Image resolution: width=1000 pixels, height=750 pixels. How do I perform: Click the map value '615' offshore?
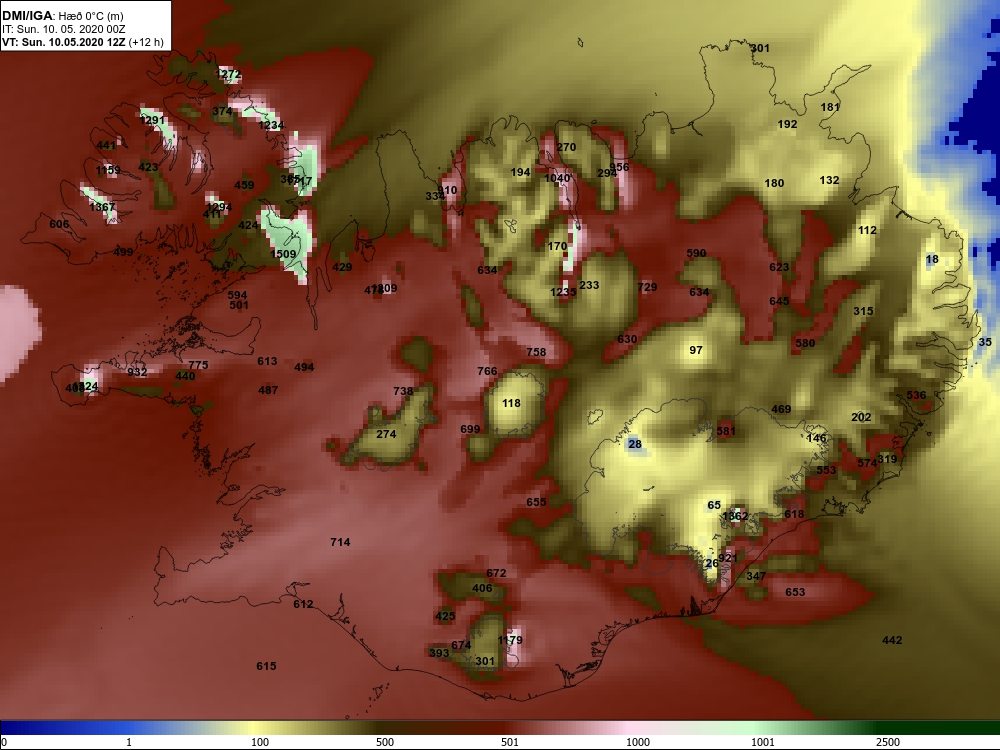pyautogui.click(x=266, y=666)
